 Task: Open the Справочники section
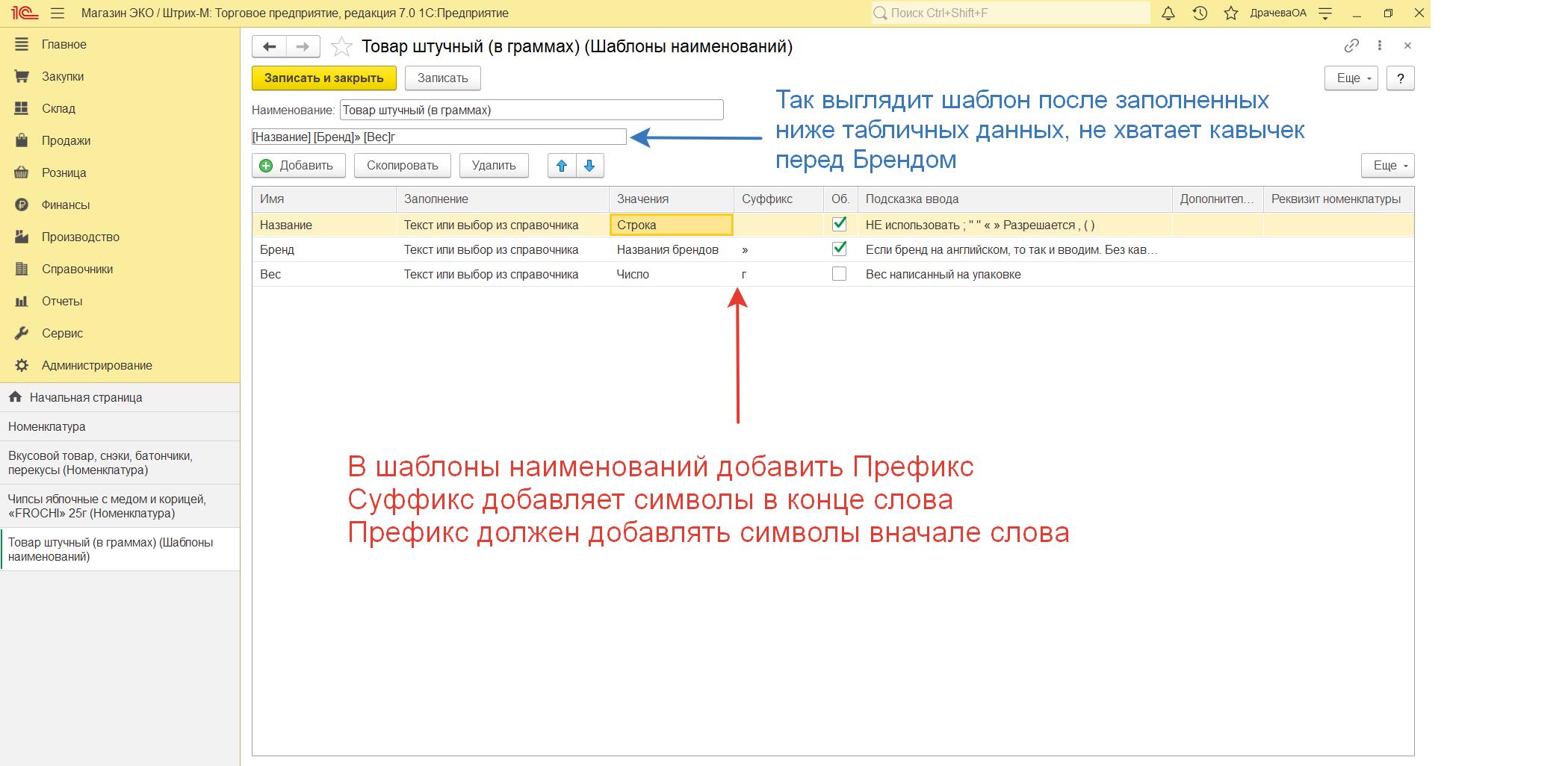[x=77, y=269]
